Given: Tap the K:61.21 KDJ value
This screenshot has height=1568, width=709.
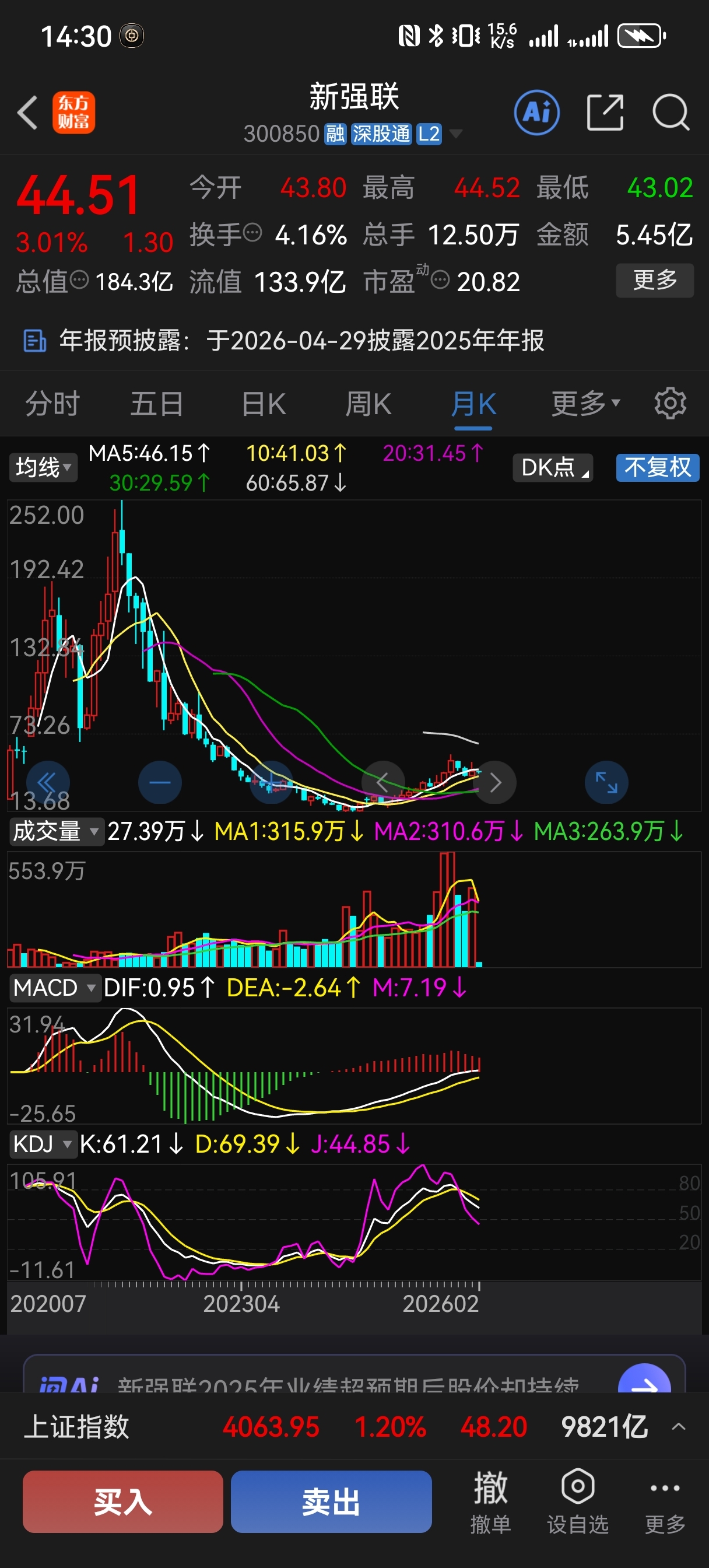Looking at the screenshot, I should point(131,1144).
